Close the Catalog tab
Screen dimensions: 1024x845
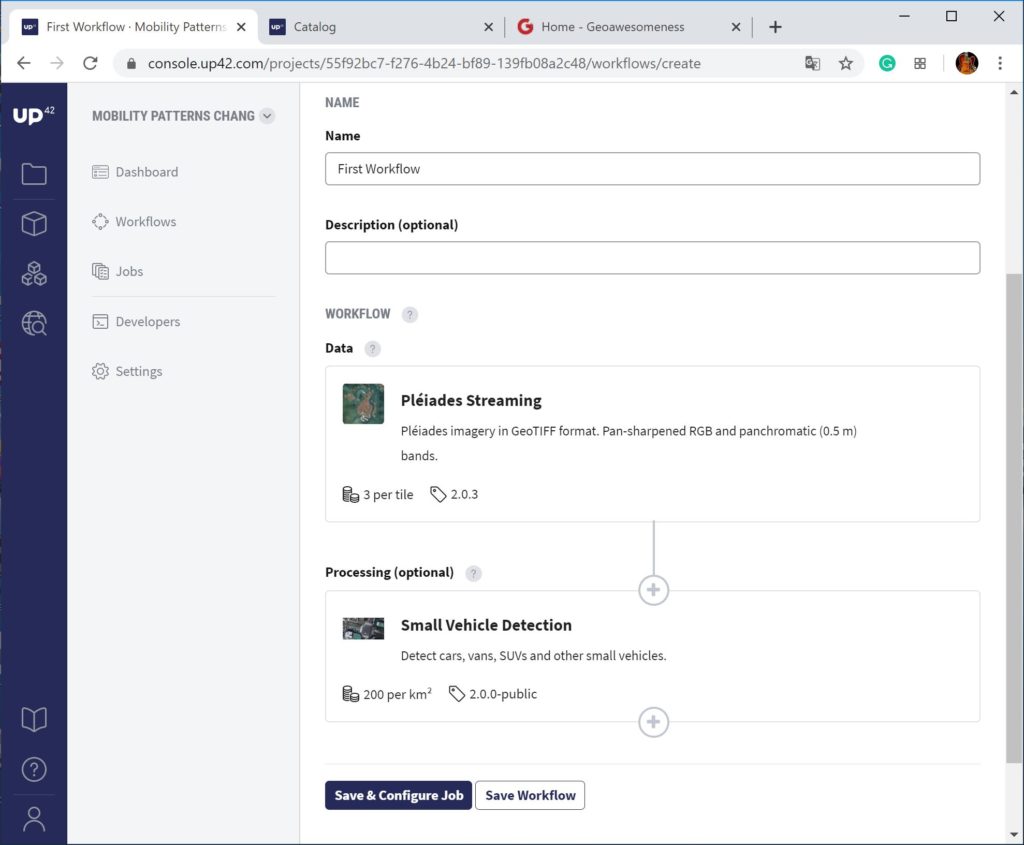[x=488, y=27]
